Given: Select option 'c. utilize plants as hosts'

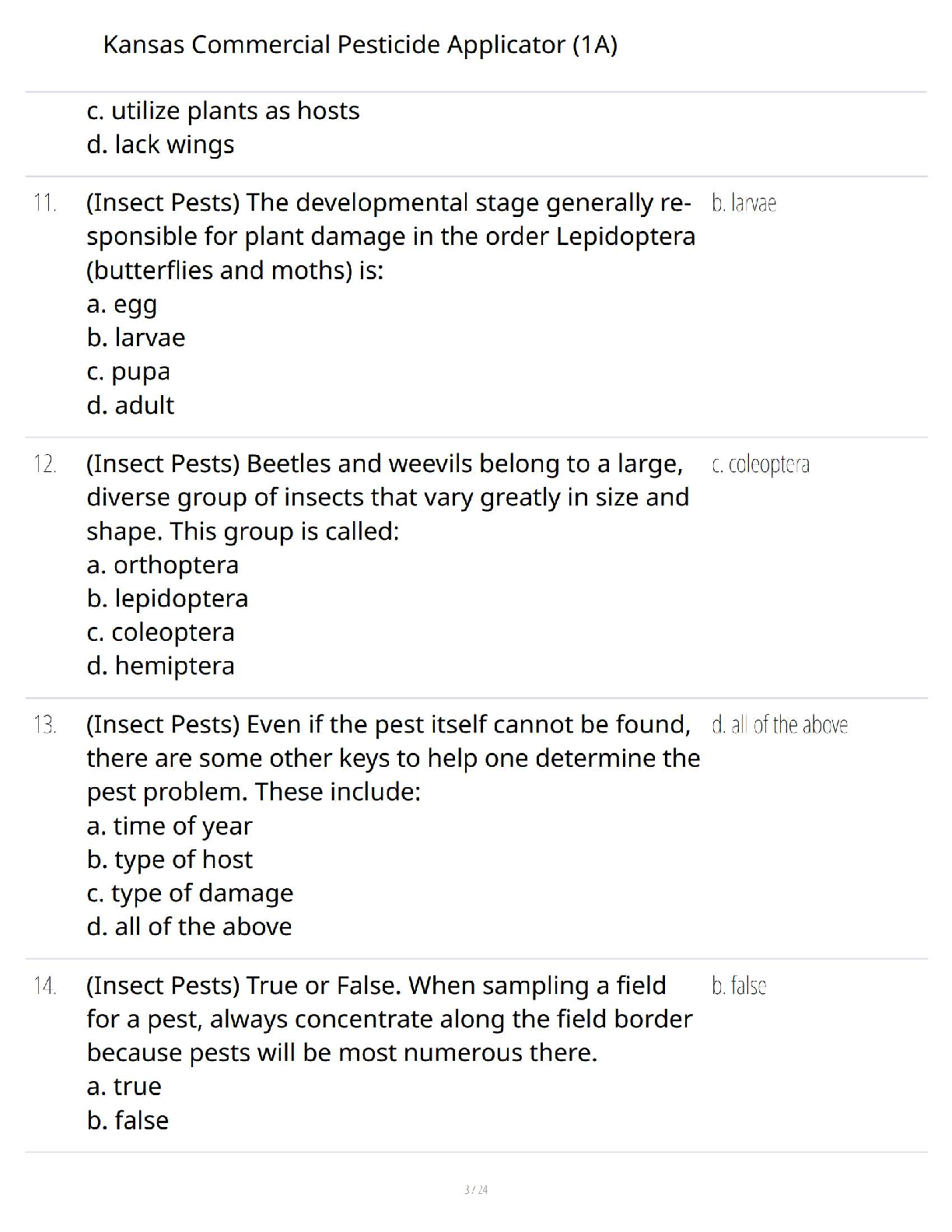Looking at the screenshot, I should tap(222, 111).
